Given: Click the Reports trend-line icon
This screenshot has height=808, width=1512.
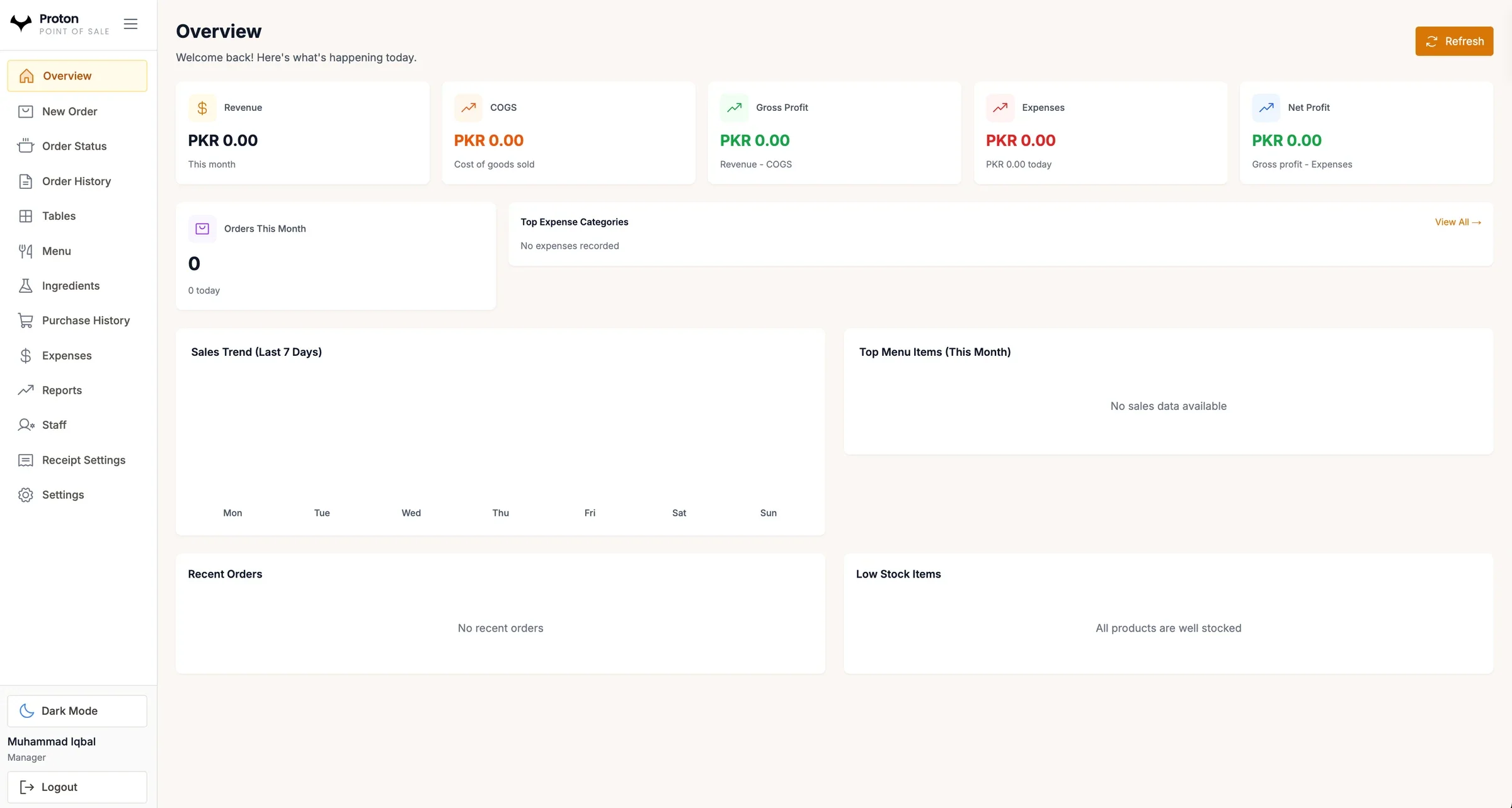Looking at the screenshot, I should (26, 390).
